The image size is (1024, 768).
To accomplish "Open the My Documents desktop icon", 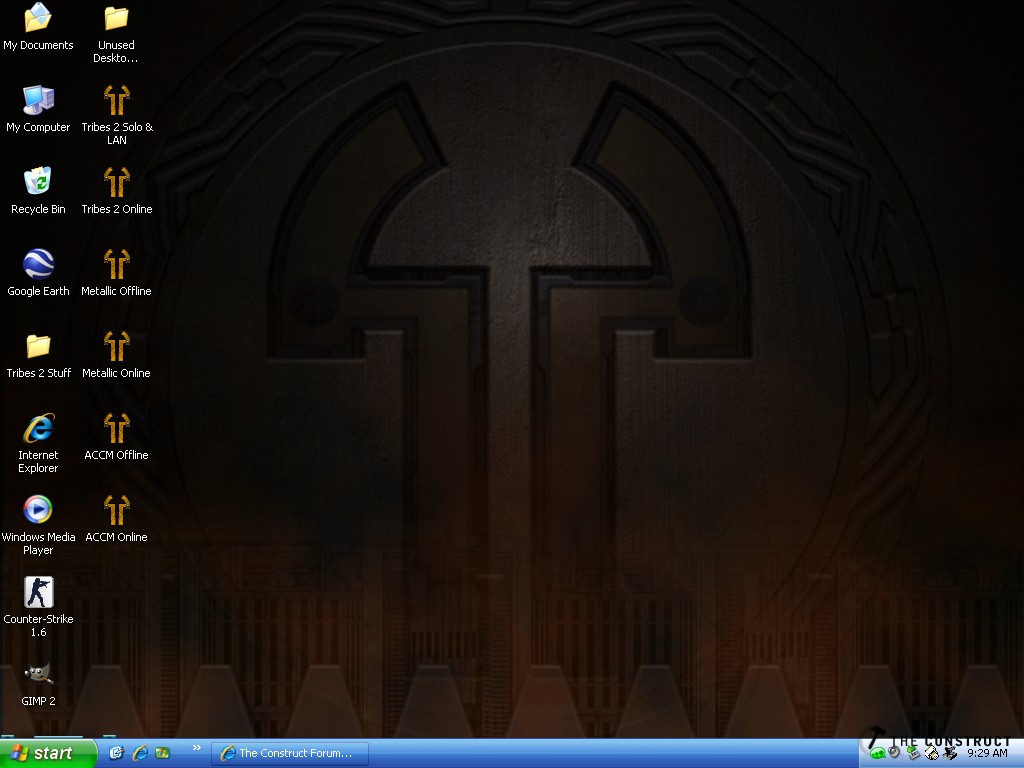I will coord(38,26).
